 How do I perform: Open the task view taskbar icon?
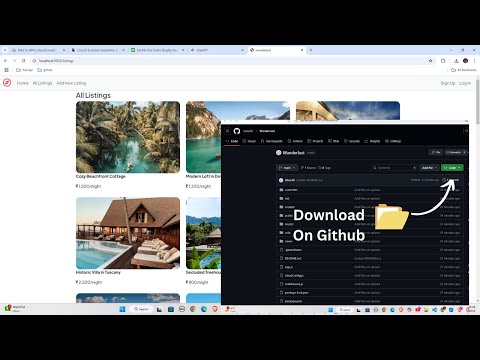(159, 309)
